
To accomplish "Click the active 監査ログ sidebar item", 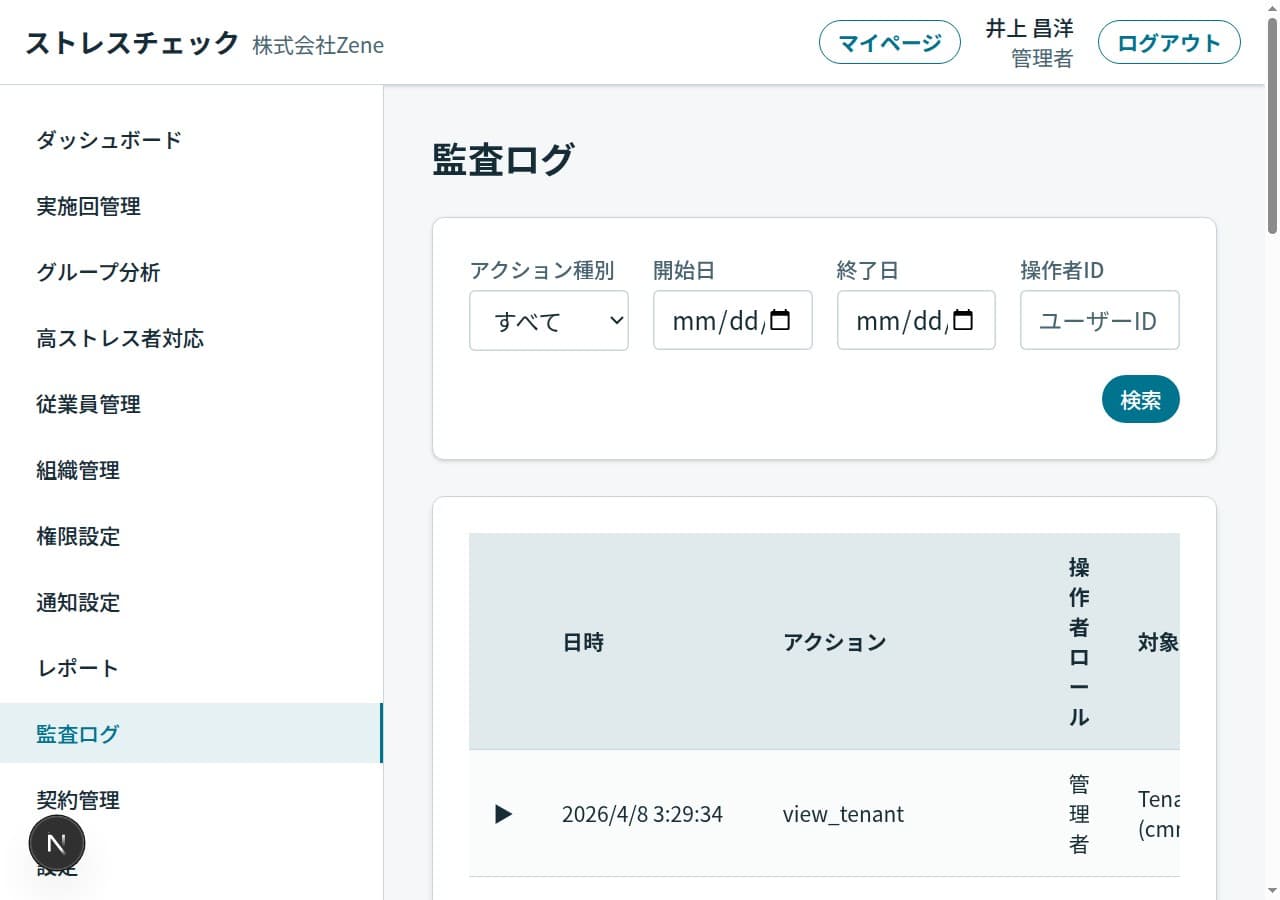I will pos(191,733).
